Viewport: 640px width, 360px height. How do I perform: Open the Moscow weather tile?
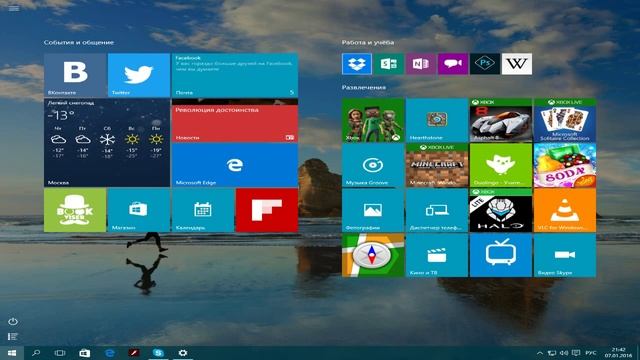pyautogui.click(x=107, y=142)
